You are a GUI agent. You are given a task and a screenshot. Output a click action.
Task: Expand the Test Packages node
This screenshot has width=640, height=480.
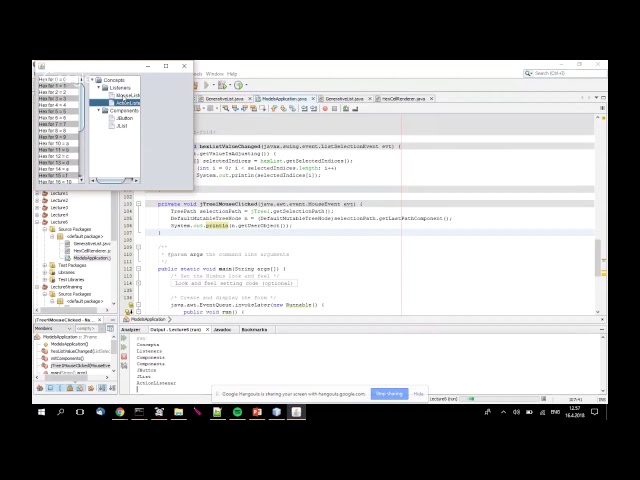click(45, 265)
